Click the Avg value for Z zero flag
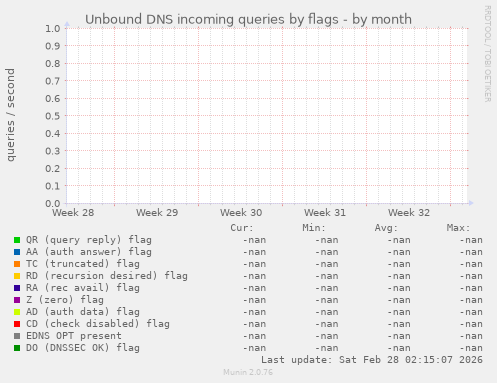Image resolution: width=497 pixels, height=383 pixels. point(399,300)
